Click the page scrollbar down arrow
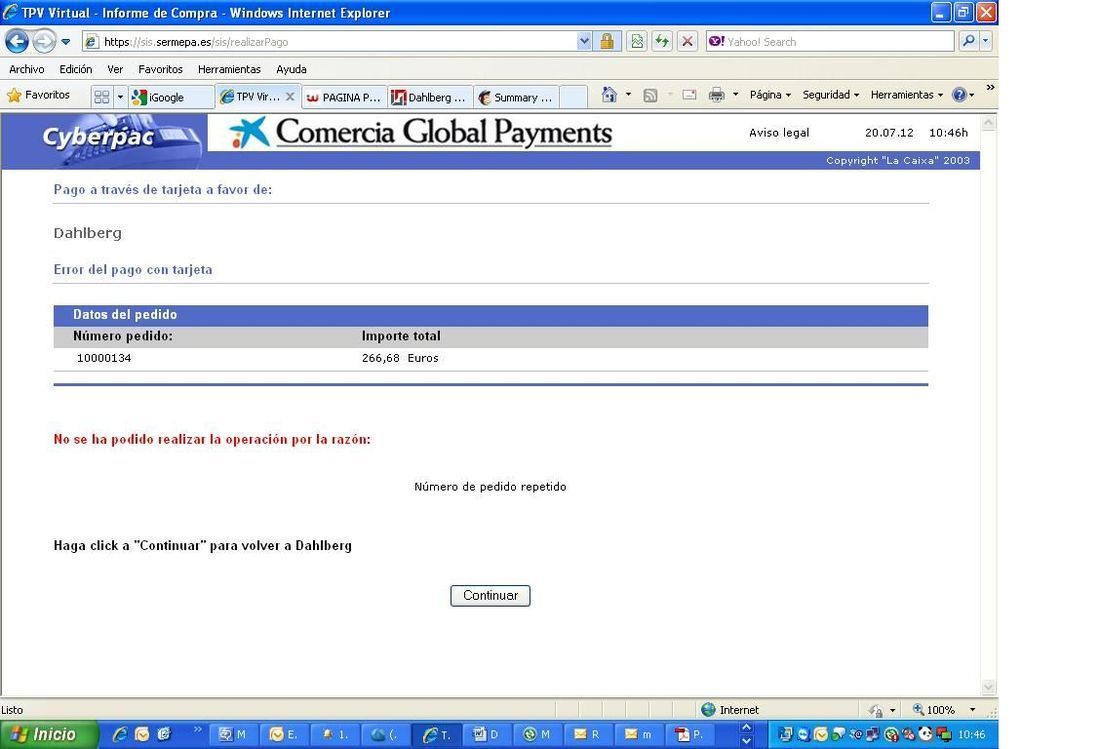Image resolution: width=1100 pixels, height=749 pixels. 988,687
